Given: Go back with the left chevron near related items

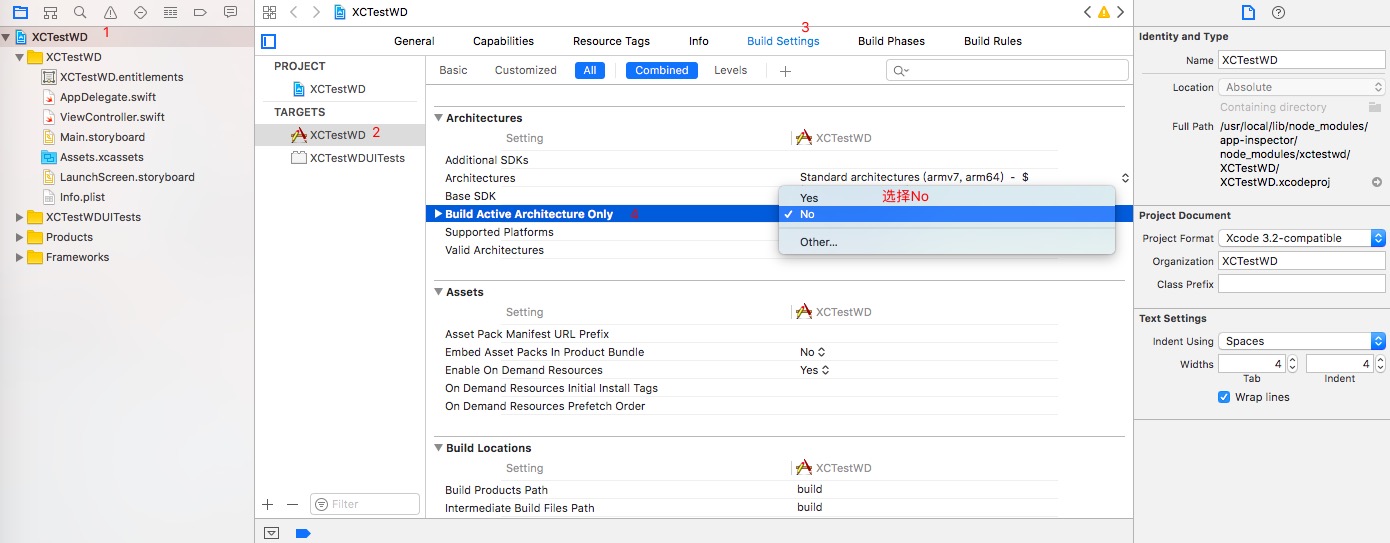Looking at the screenshot, I should 294,12.
